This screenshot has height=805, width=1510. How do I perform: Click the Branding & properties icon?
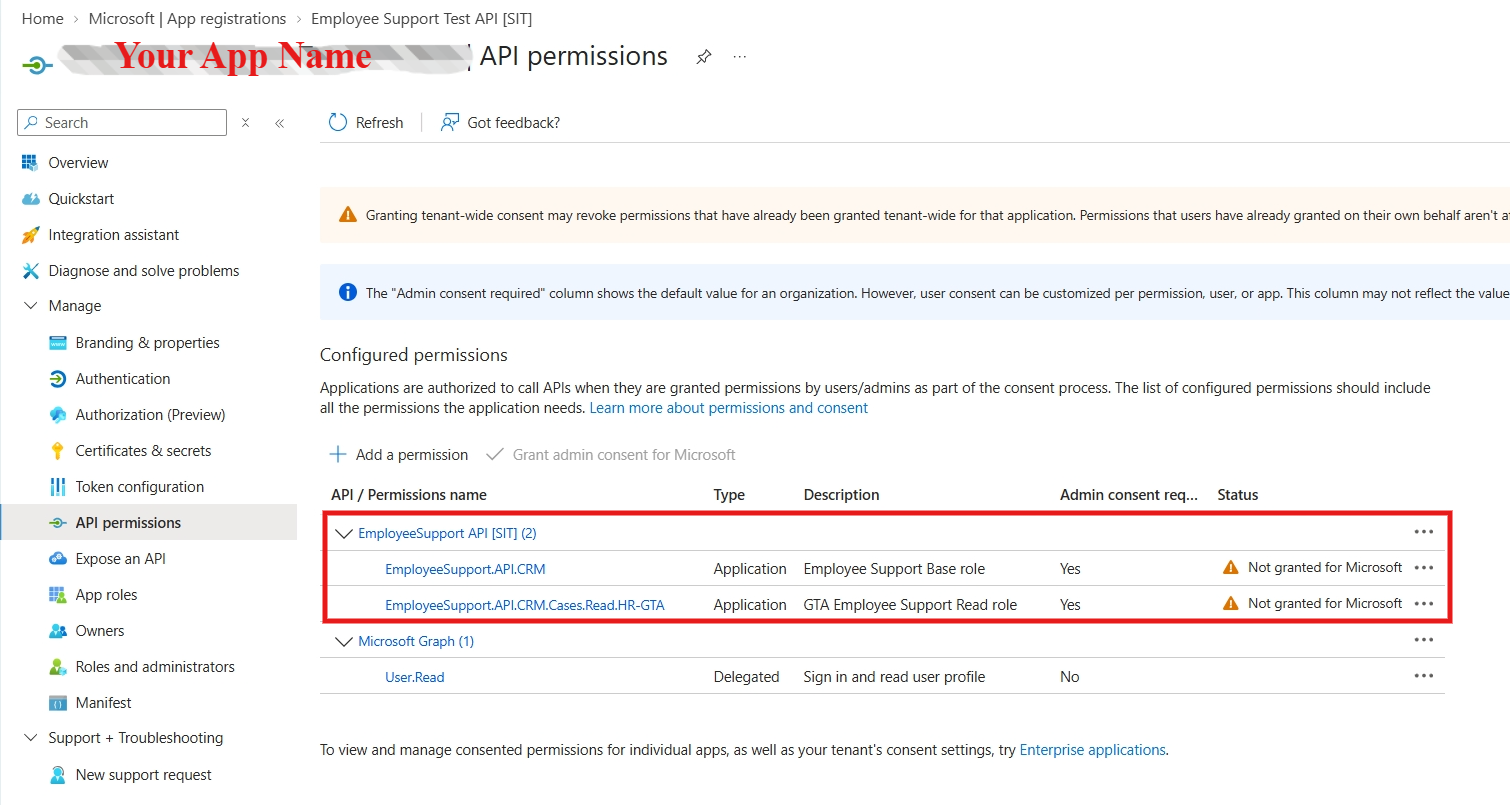tap(57, 343)
